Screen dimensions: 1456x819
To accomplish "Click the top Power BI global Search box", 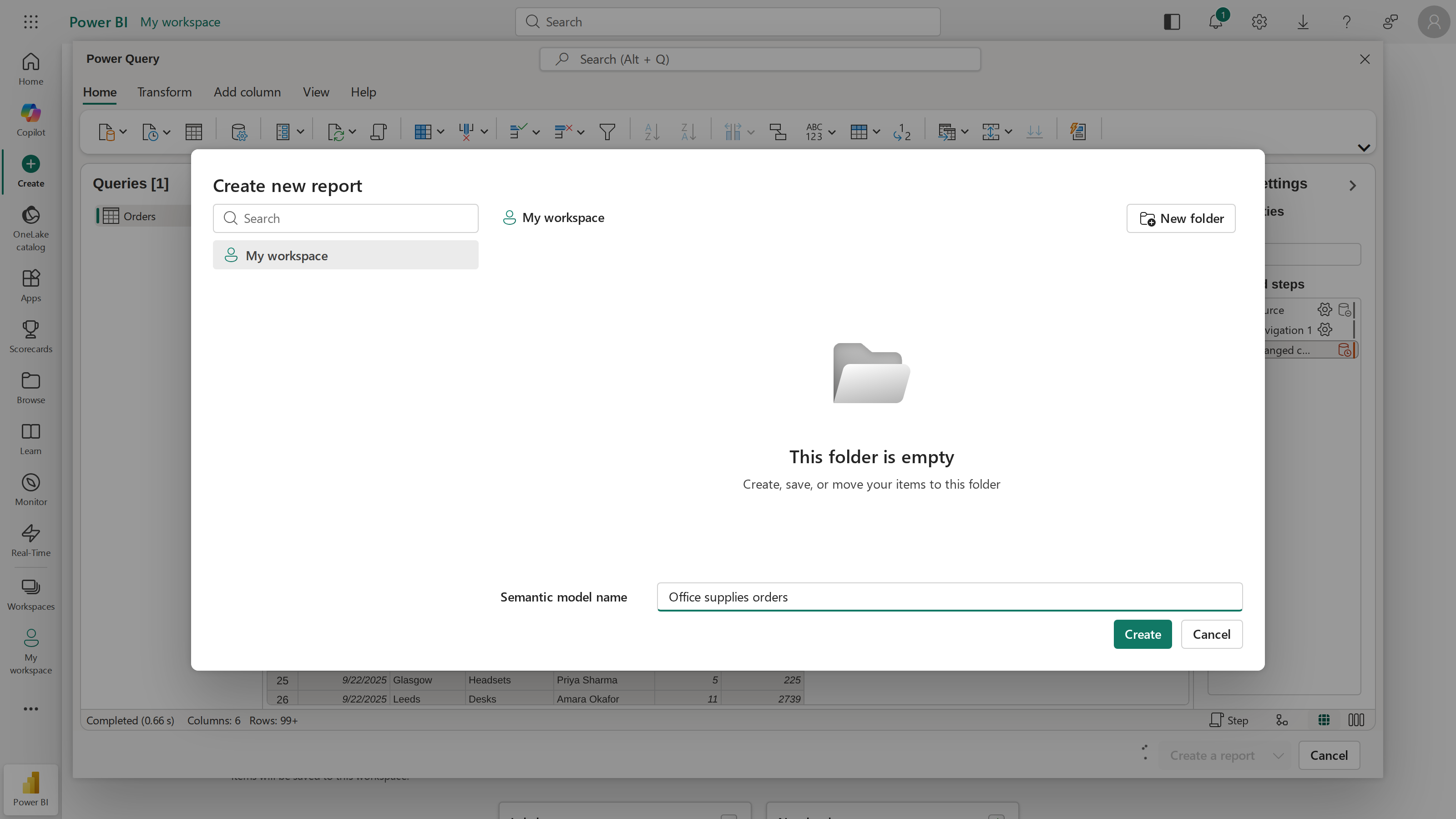I will pyautogui.click(x=728, y=22).
